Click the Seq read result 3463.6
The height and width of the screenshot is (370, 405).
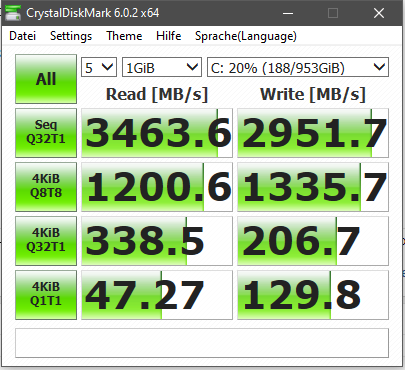pyautogui.click(x=157, y=133)
